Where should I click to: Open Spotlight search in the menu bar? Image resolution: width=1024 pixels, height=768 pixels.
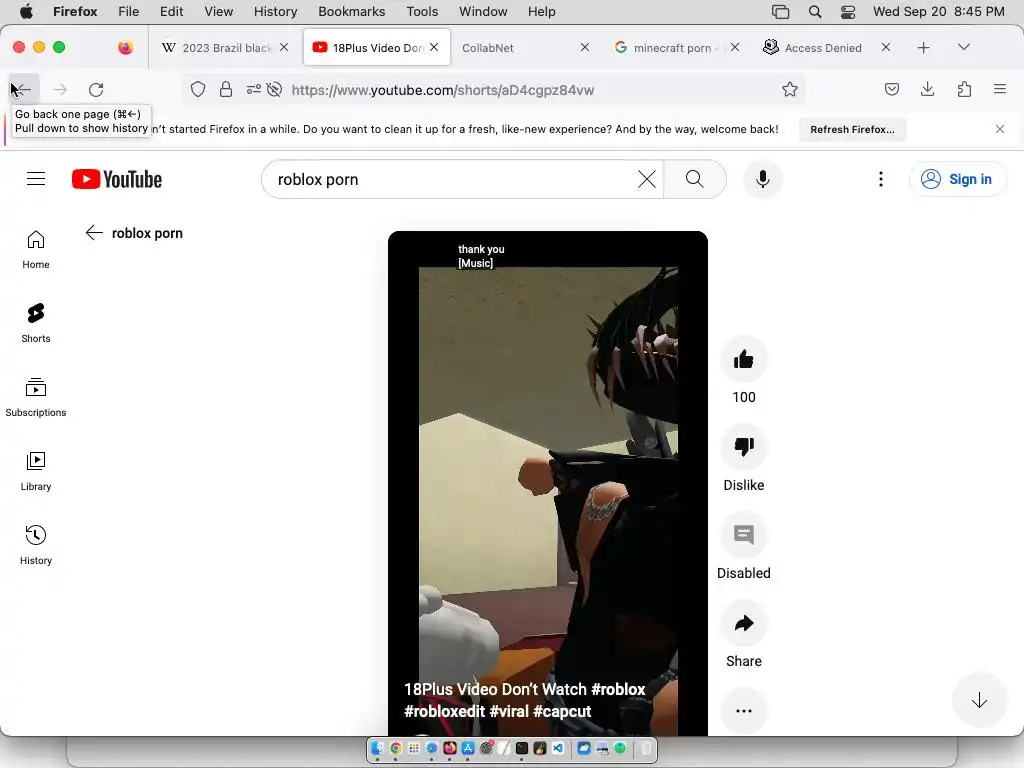coord(814,11)
